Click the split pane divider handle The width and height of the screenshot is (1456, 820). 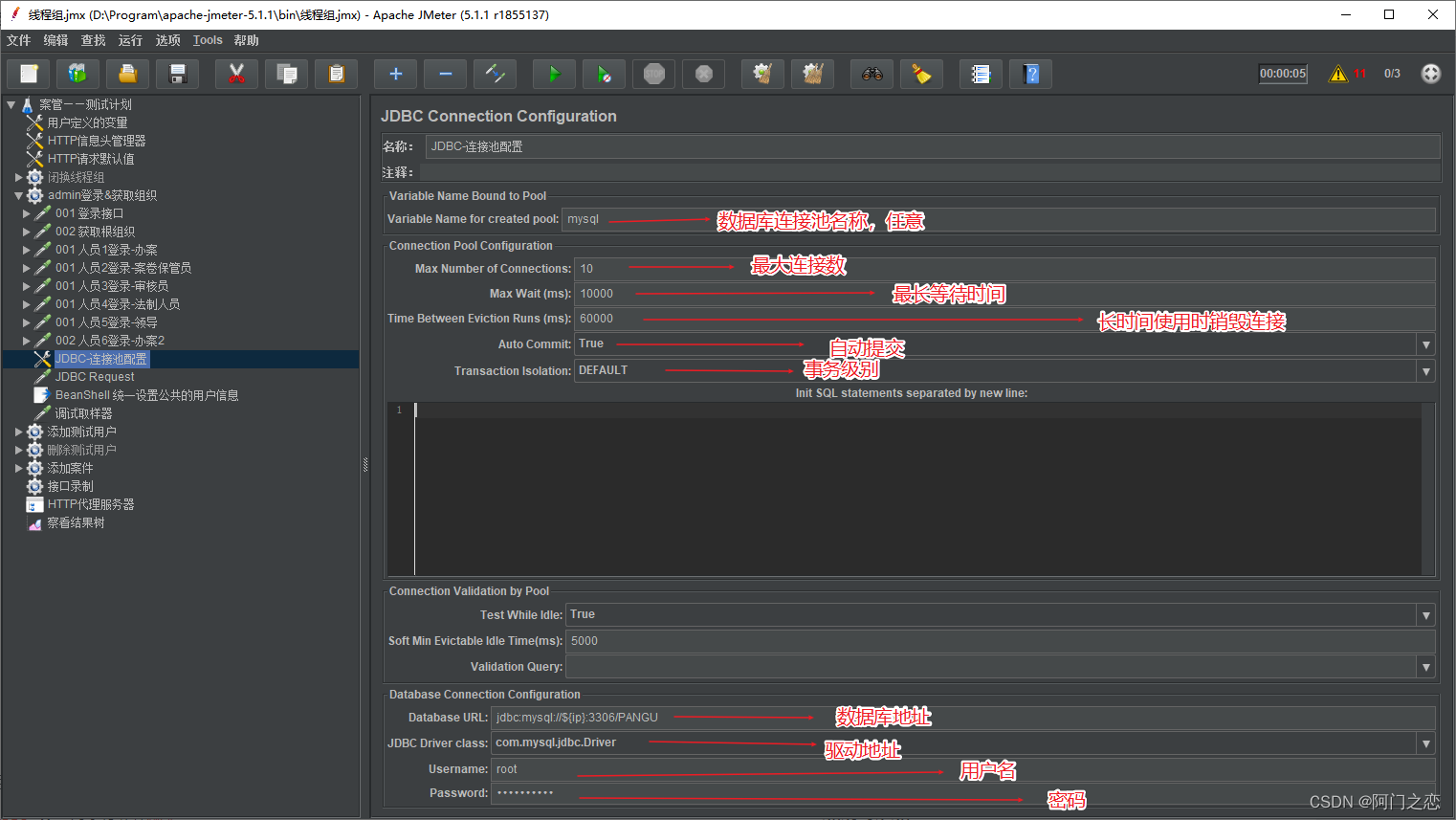point(365,465)
